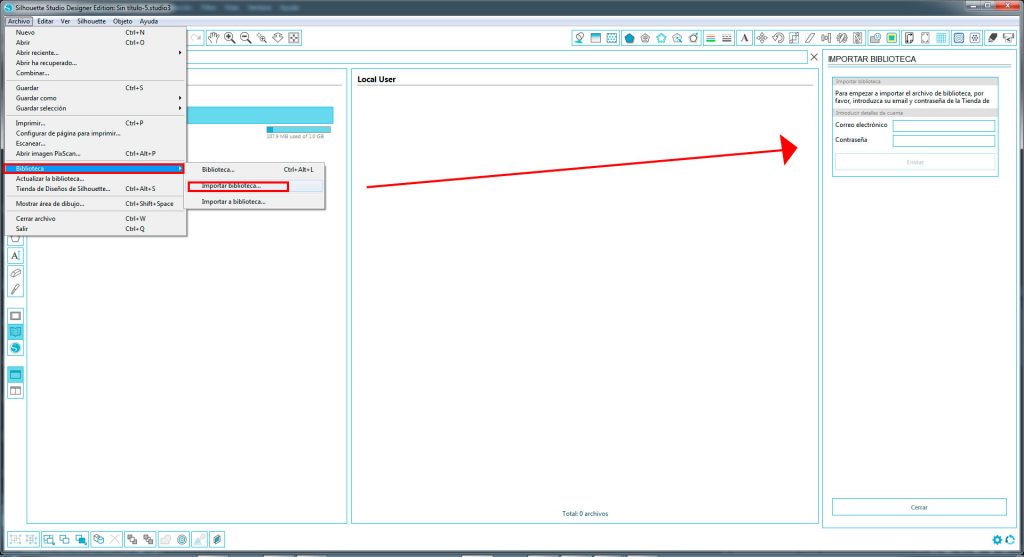Viewport: 1024px width, 557px height.
Task: Click the Cerrar button in import panel
Action: (x=919, y=507)
